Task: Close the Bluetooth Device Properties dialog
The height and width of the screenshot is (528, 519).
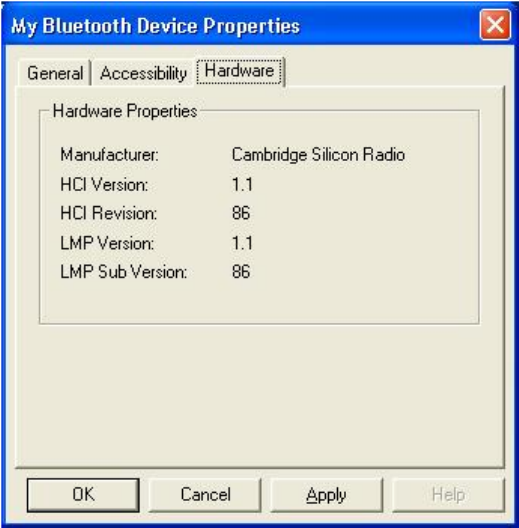Action: pyautogui.click(x=495, y=25)
